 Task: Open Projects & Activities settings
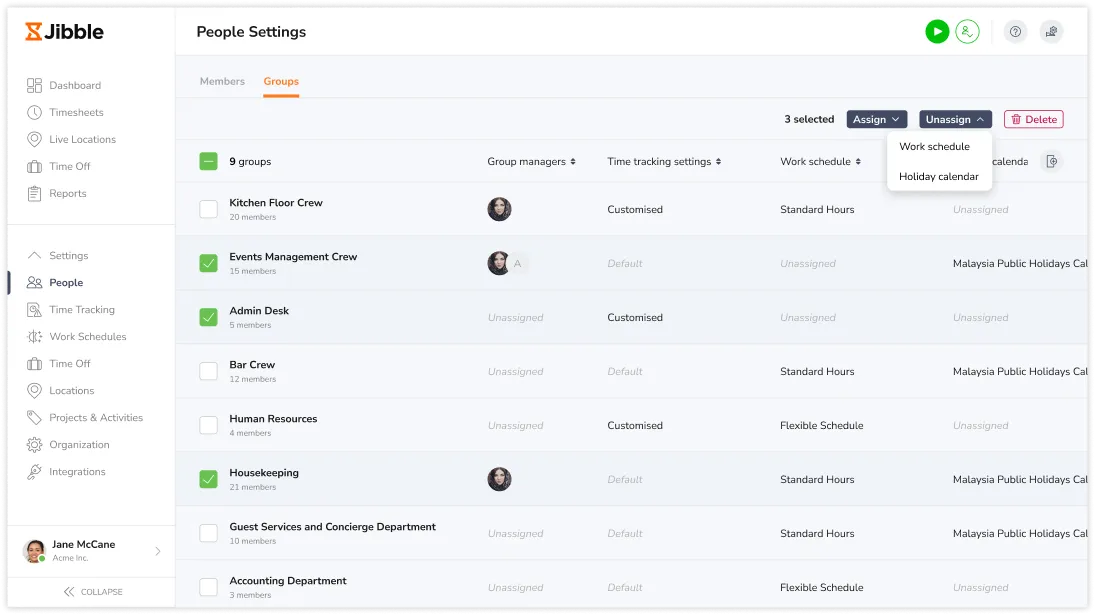96,418
